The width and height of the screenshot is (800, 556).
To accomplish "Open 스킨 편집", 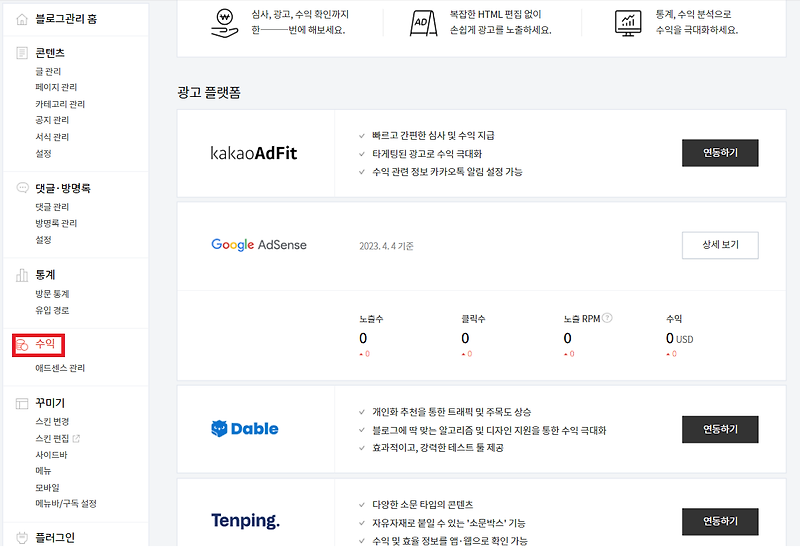I will [52, 438].
